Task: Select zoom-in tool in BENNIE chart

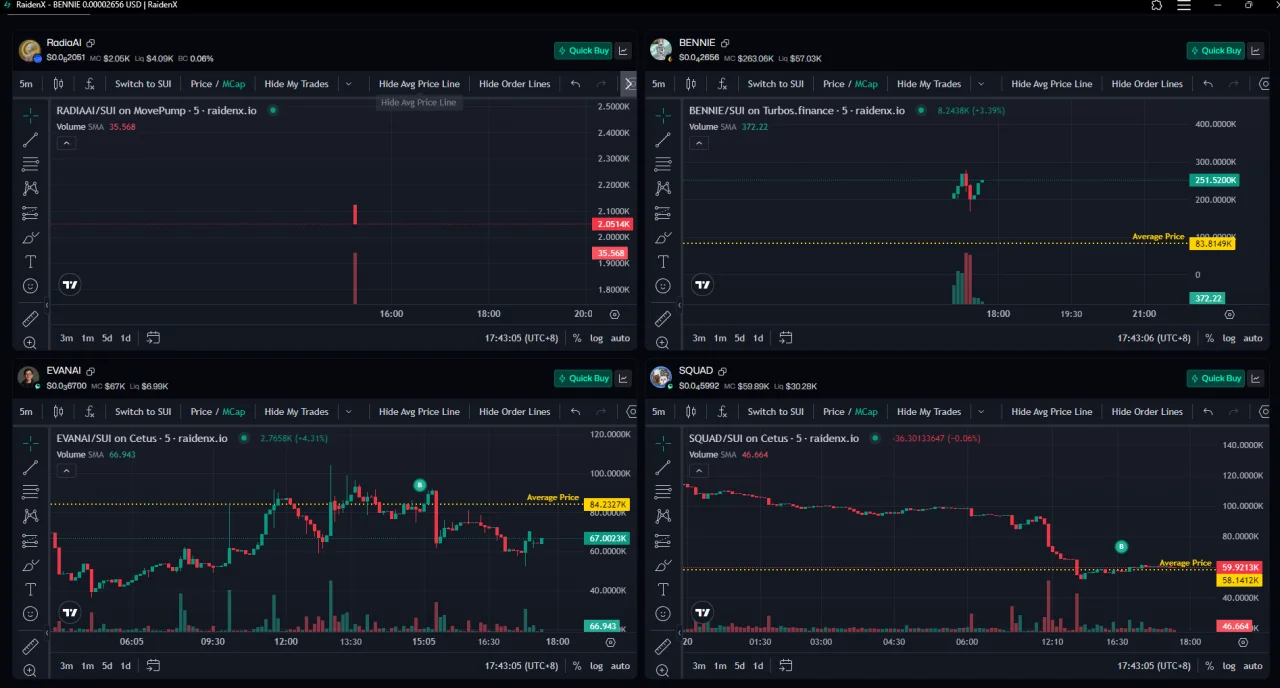Action: click(662, 343)
